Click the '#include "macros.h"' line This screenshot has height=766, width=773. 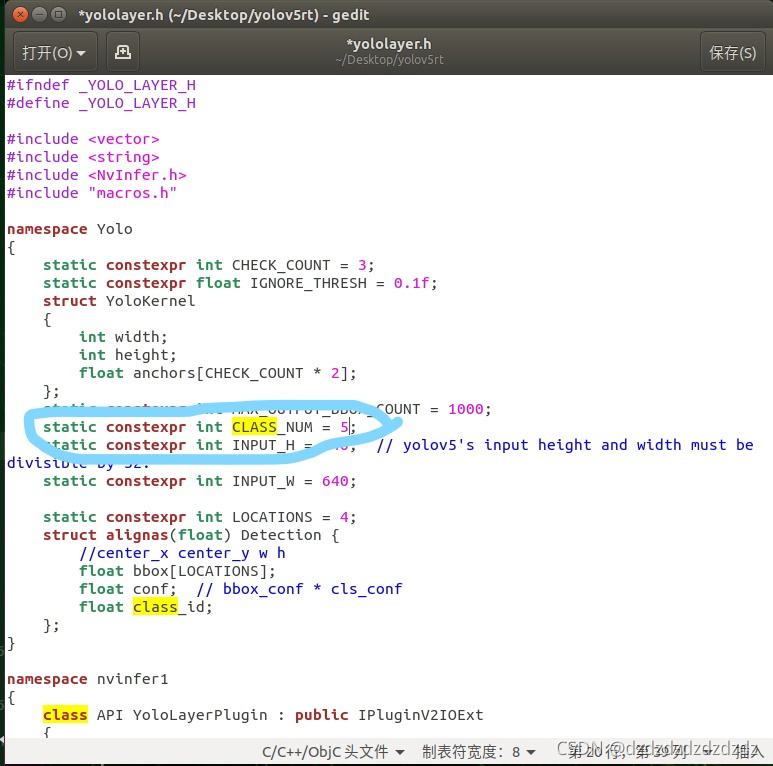click(x=92, y=193)
